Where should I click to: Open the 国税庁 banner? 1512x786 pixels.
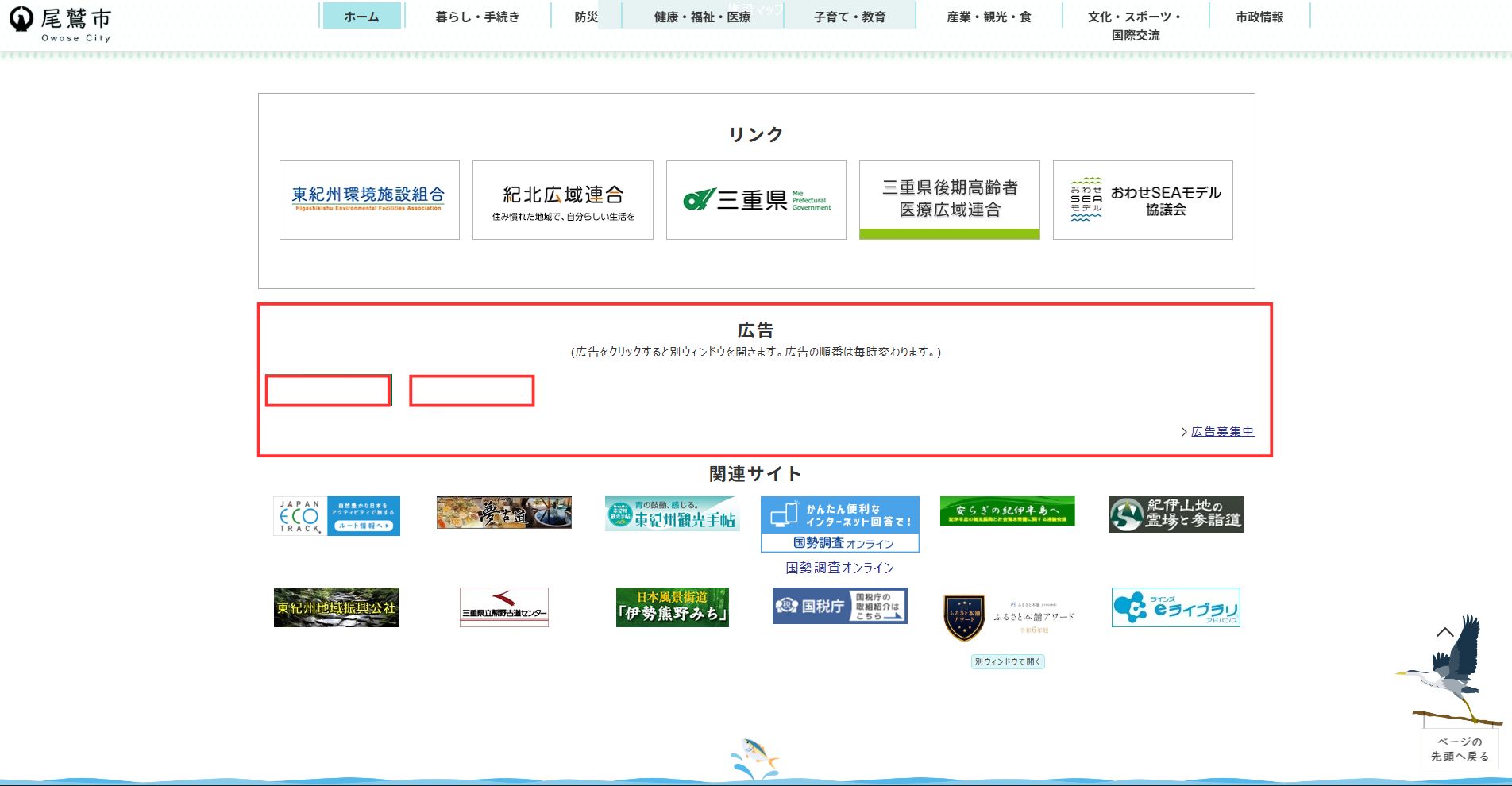(840, 606)
